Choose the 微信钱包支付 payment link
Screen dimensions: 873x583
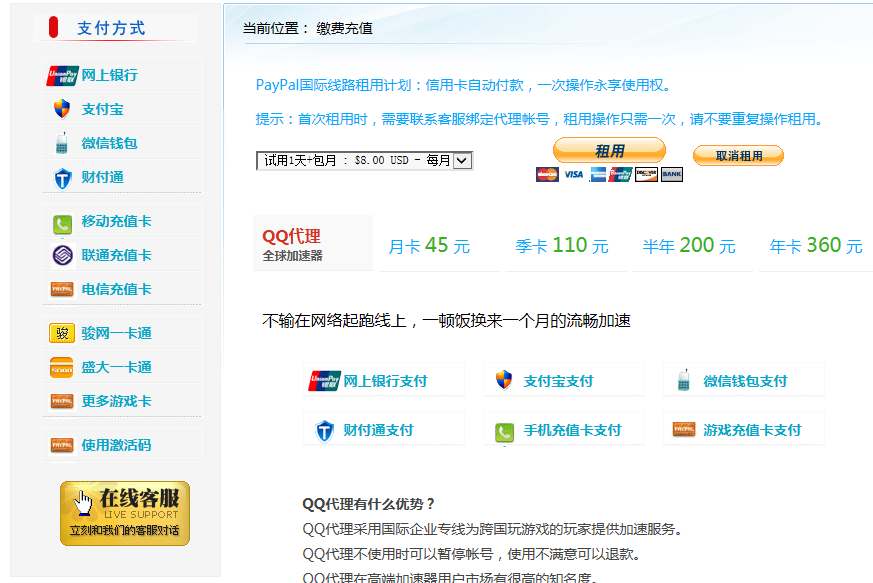(746, 381)
